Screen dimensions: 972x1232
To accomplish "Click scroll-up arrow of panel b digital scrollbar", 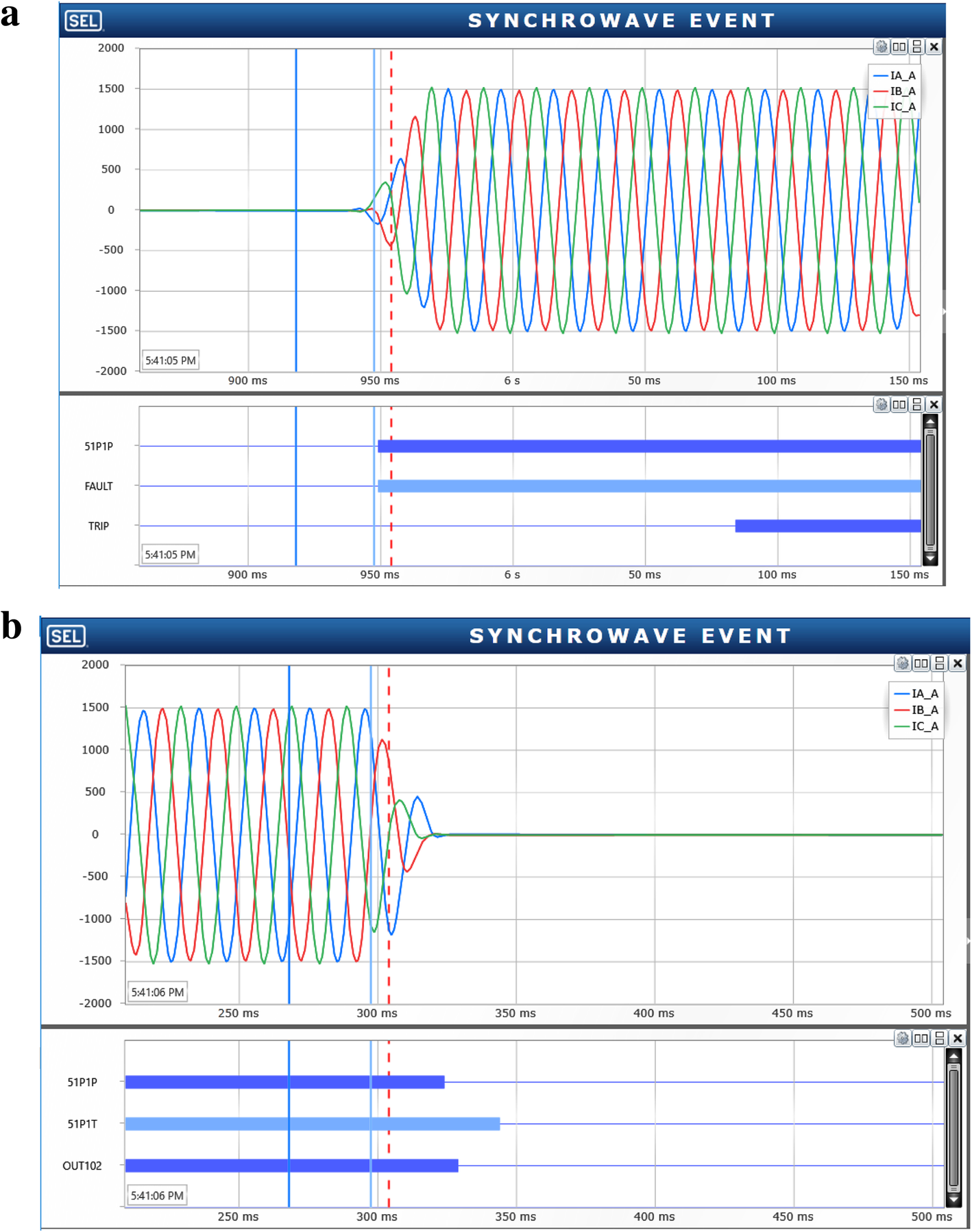I will (953, 1057).
